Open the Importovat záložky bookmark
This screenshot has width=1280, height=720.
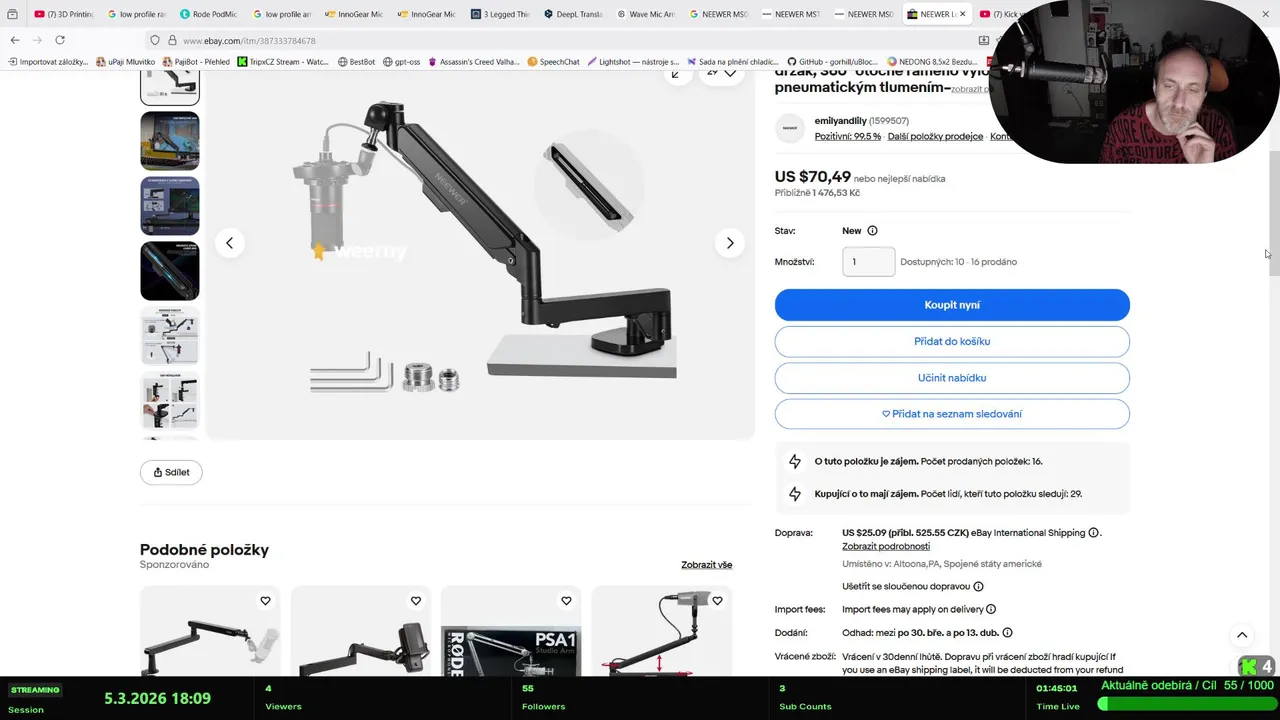pyautogui.click(x=48, y=62)
